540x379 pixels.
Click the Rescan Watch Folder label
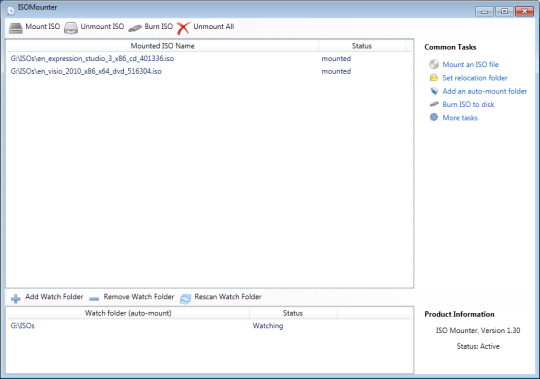pyautogui.click(x=228, y=297)
